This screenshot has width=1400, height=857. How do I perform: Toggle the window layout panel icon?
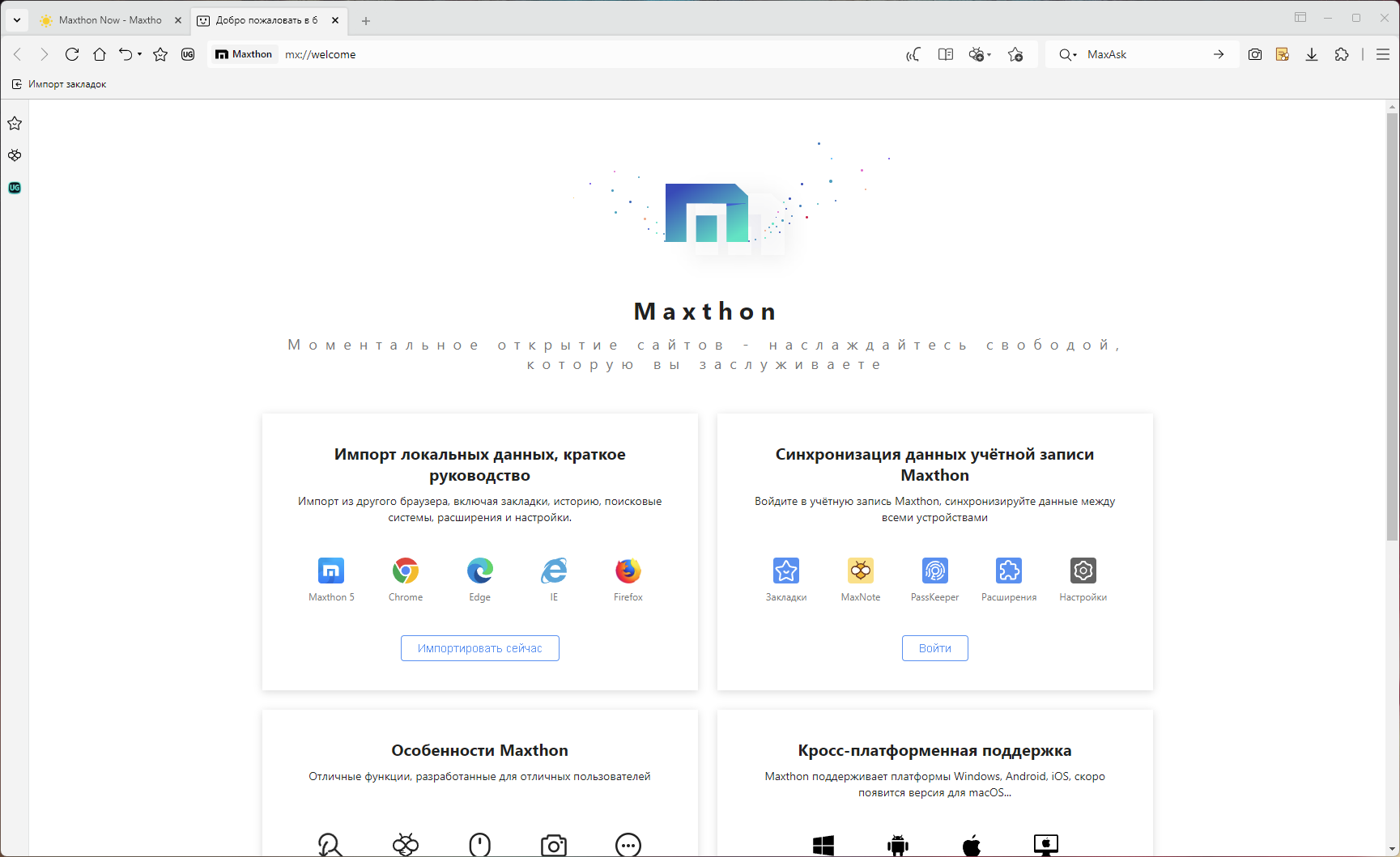click(x=1300, y=17)
